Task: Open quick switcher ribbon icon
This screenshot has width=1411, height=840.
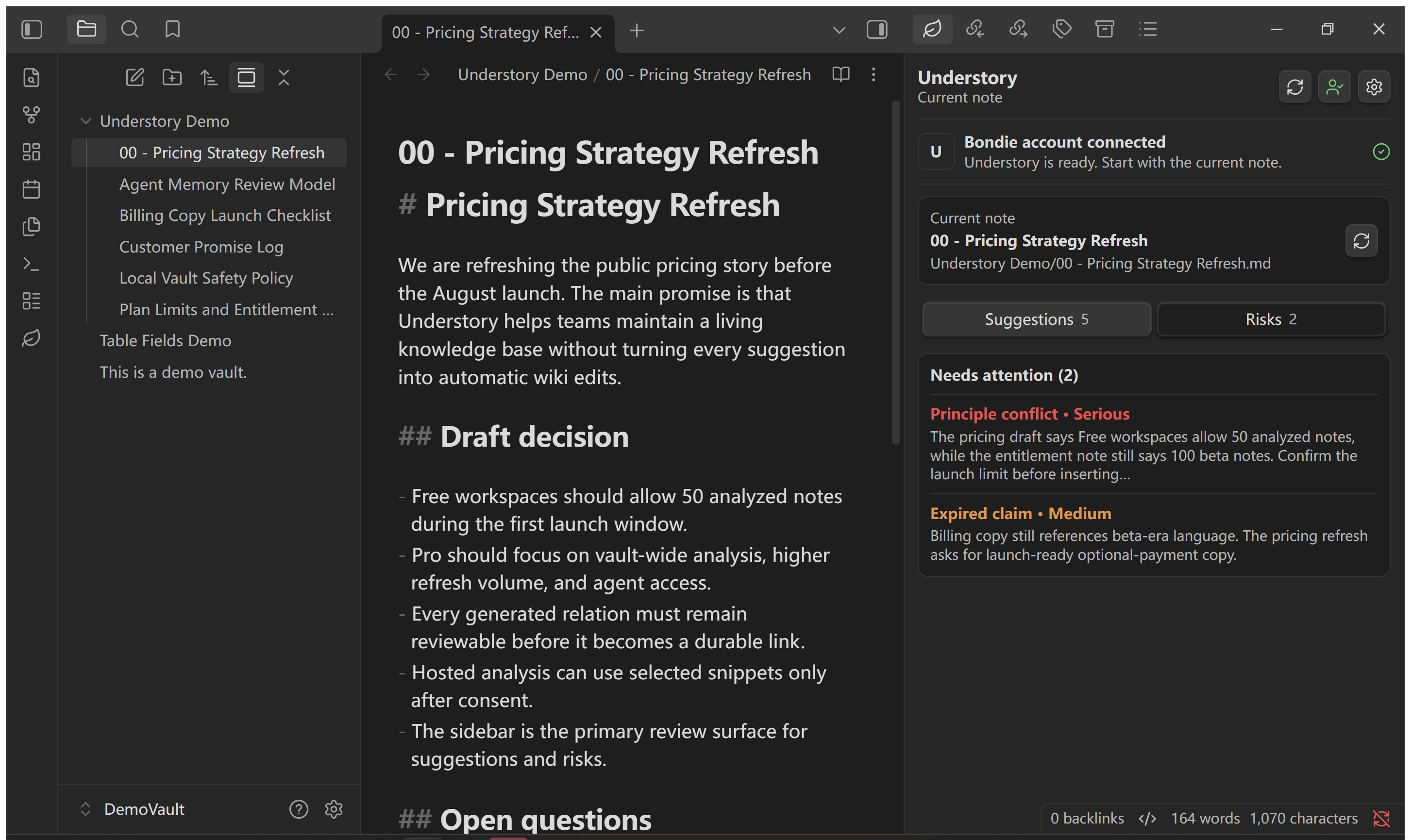Action: click(31, 78)
